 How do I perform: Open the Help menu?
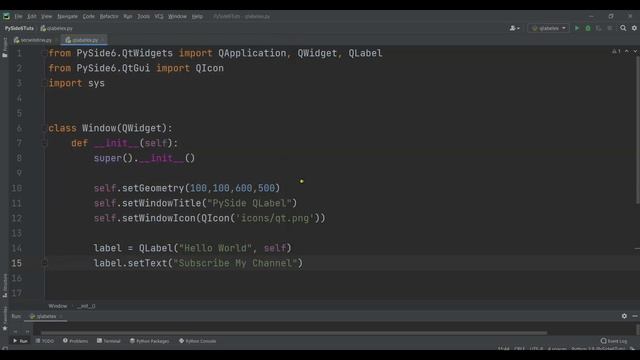pos(197,16)
